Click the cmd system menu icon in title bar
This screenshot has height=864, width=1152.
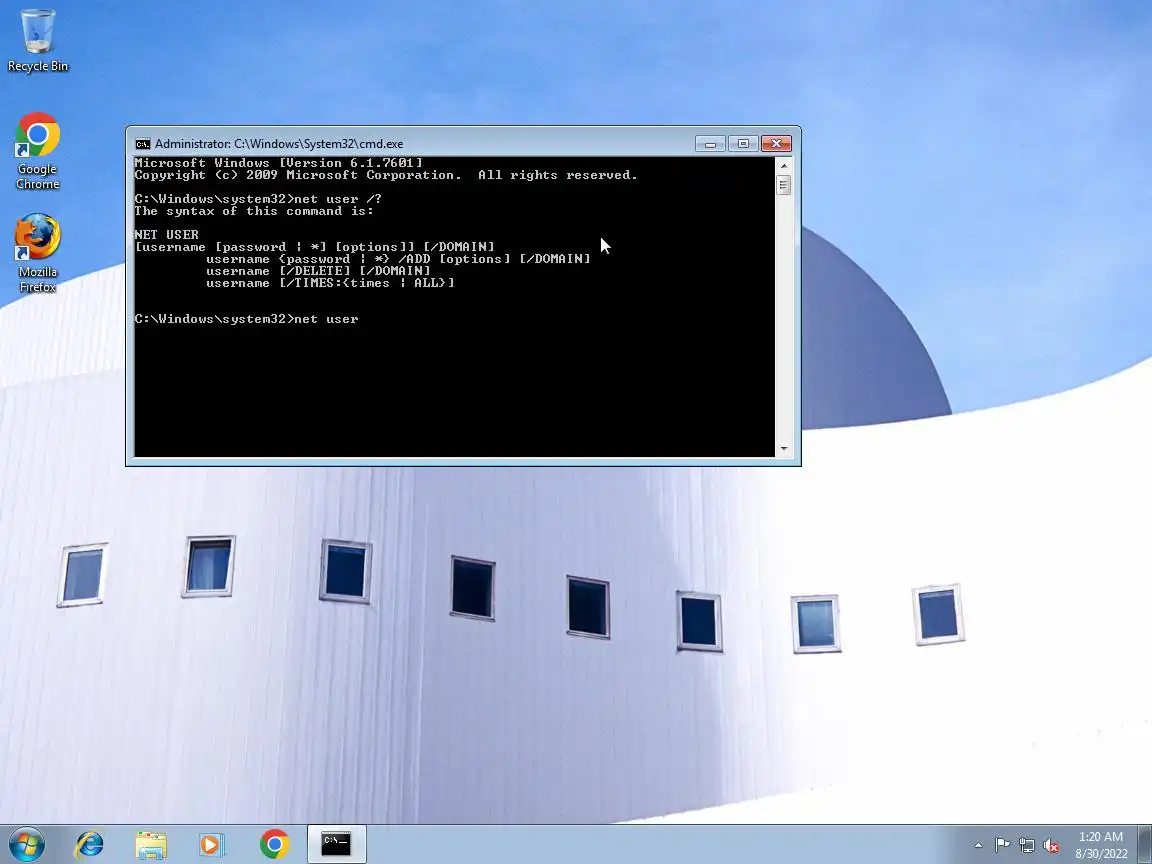pos(143,144)
